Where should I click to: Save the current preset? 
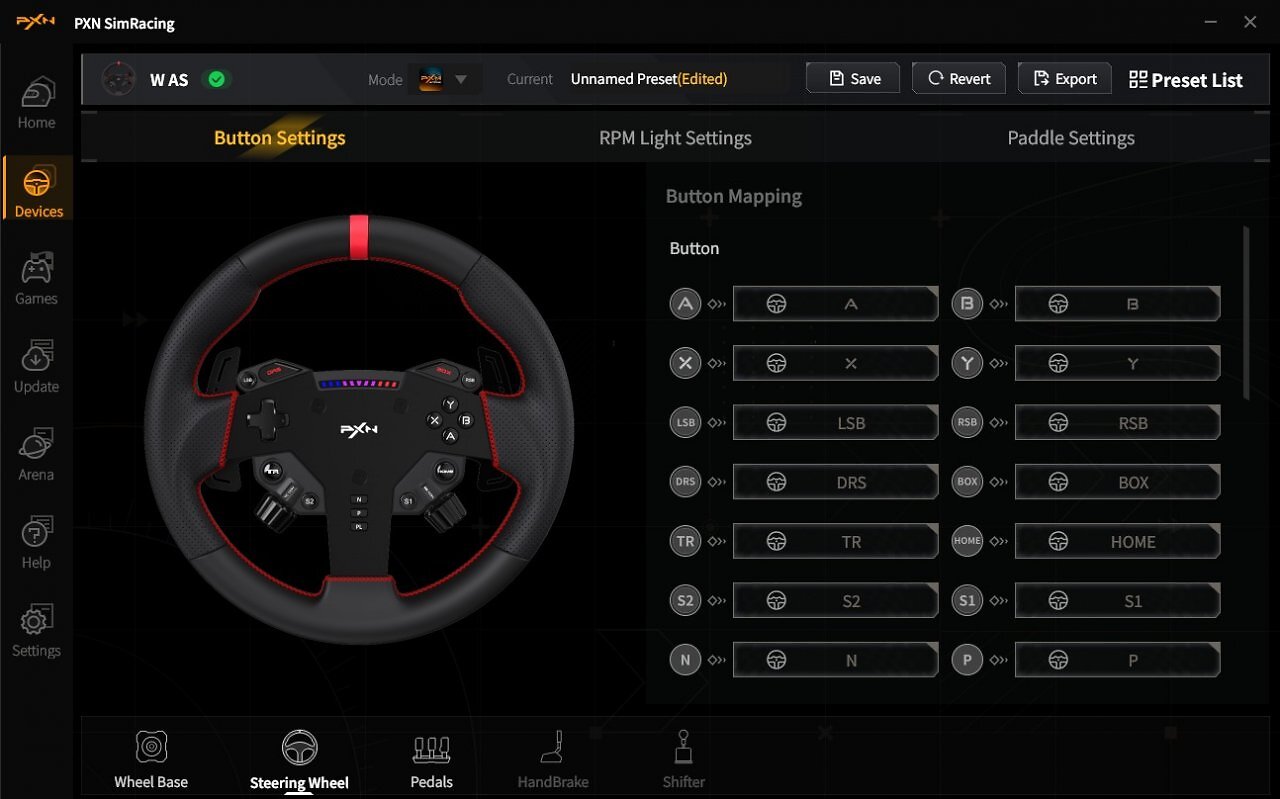(853, 79)
